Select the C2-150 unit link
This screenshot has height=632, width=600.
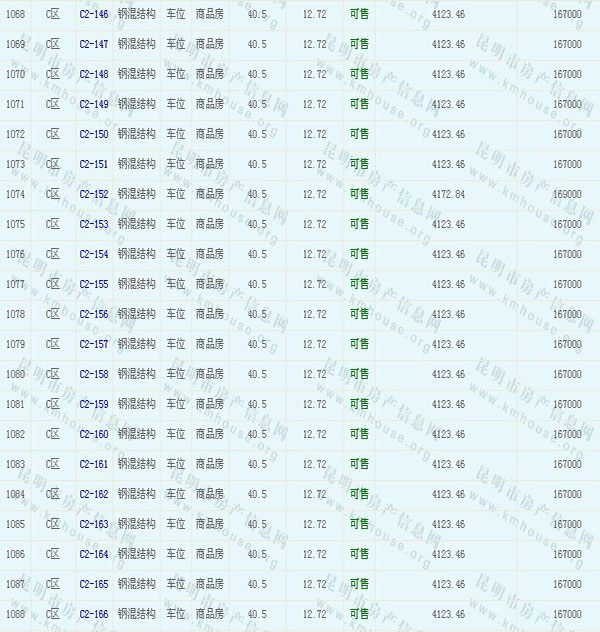coord(93,134)
